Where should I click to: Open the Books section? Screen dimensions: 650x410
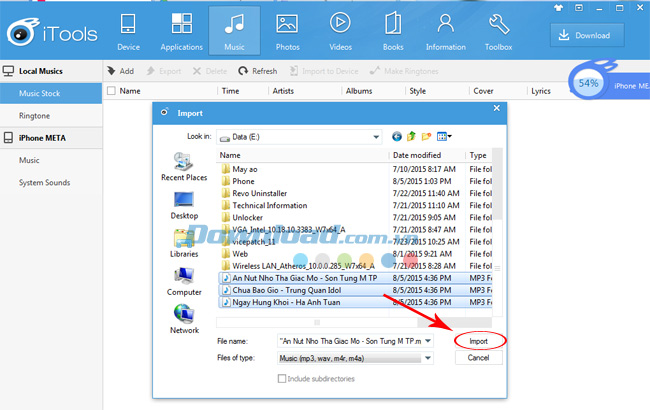(393, 30)
